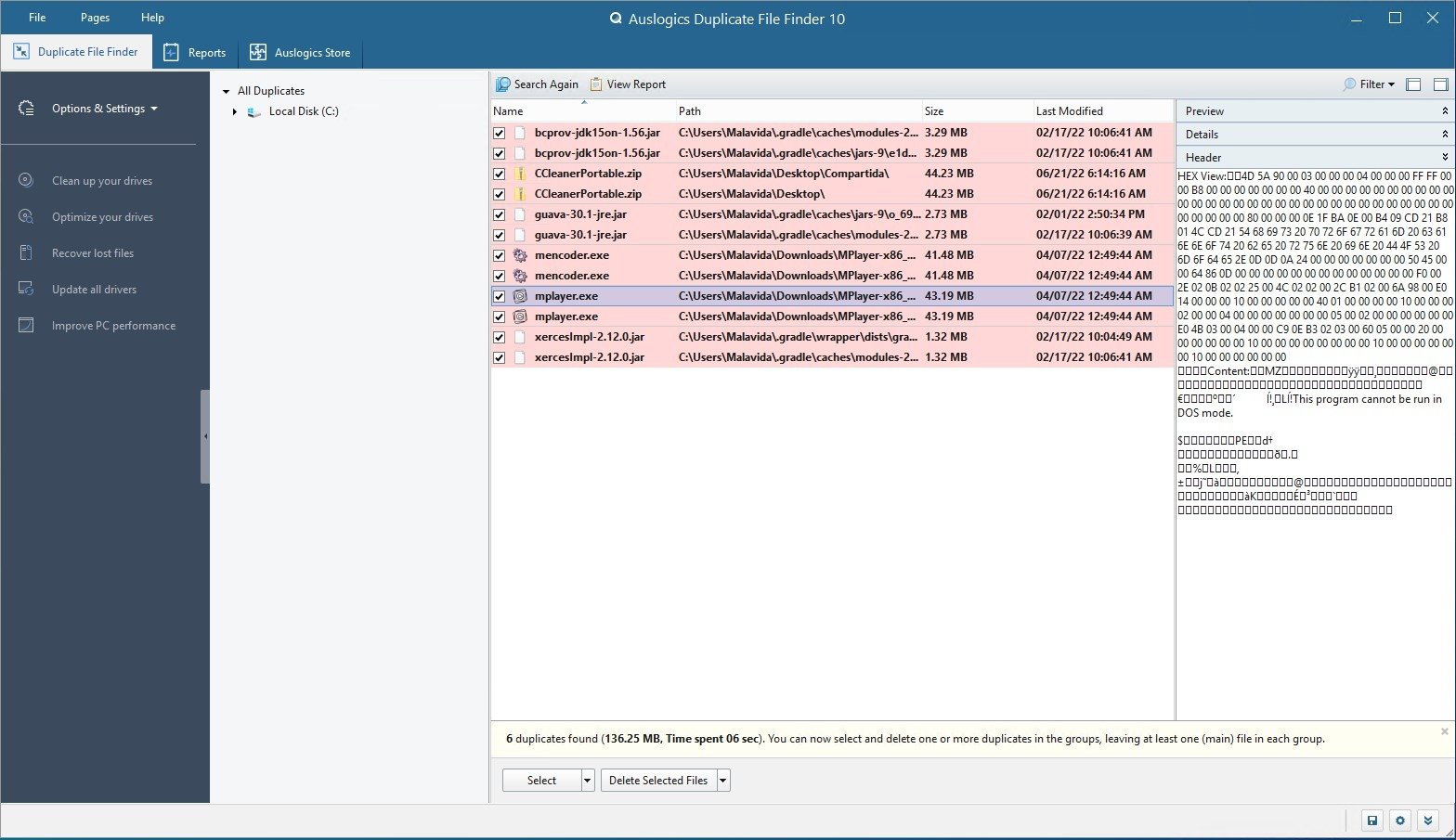Click the View Report clipboard icon
The image size is (1456, 840).
596,84
